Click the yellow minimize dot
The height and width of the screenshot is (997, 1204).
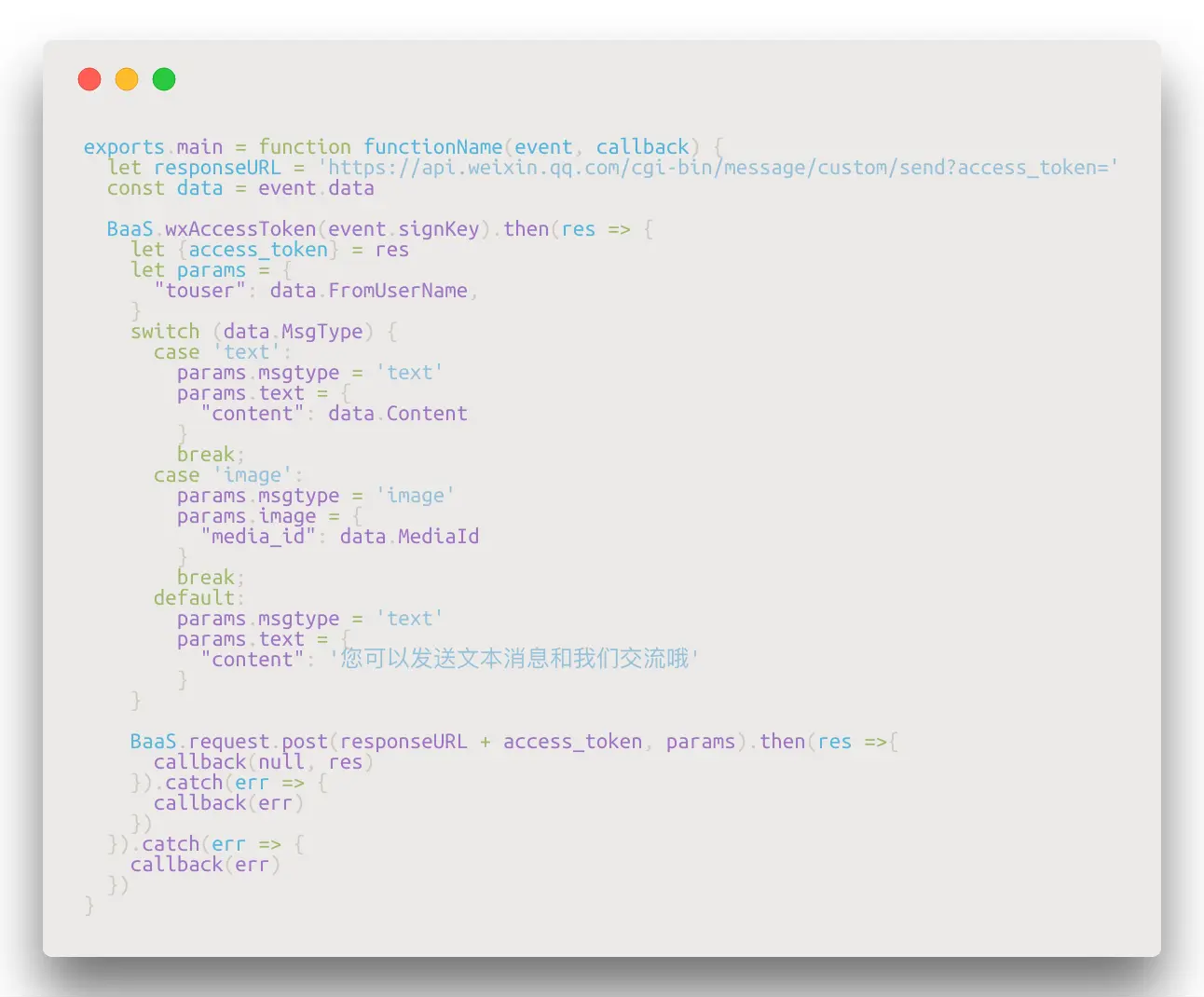[127, 79]
